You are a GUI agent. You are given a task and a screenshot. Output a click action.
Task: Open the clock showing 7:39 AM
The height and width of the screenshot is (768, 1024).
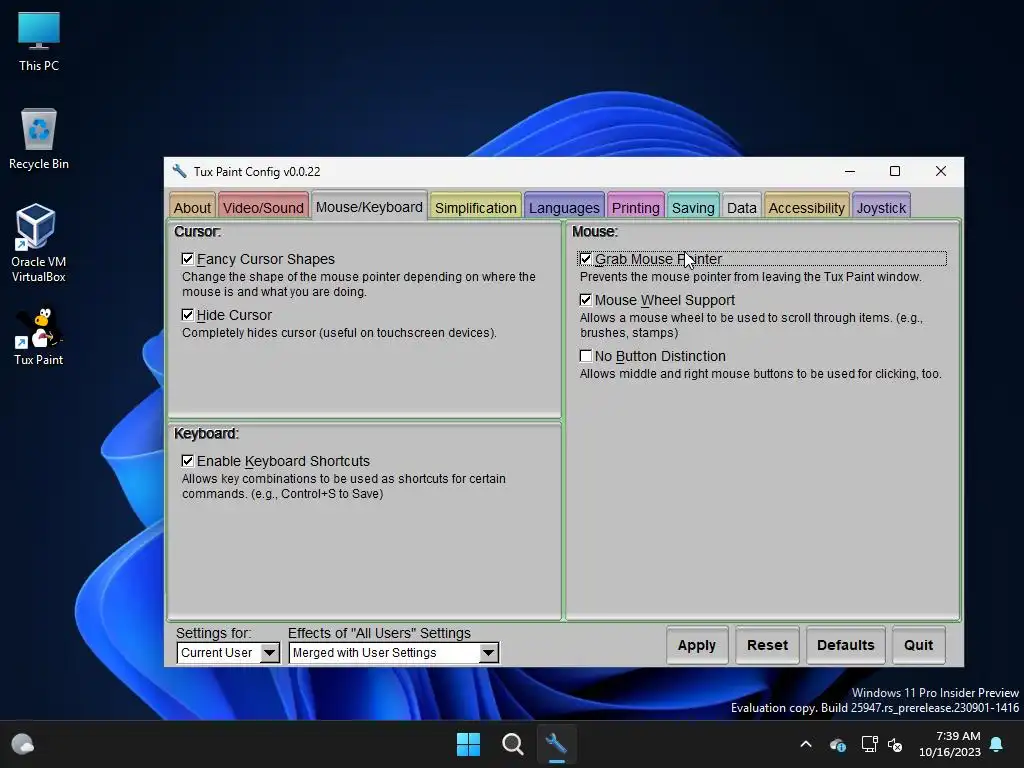point(950,744)
